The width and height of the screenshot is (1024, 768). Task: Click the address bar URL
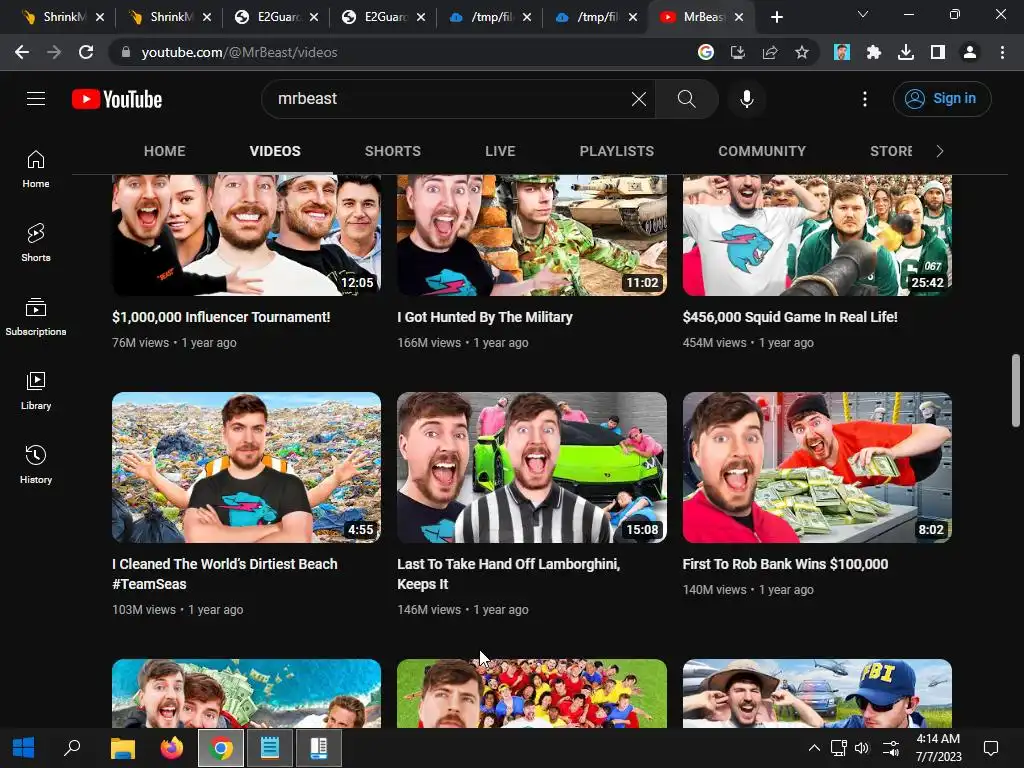point(240,52)
